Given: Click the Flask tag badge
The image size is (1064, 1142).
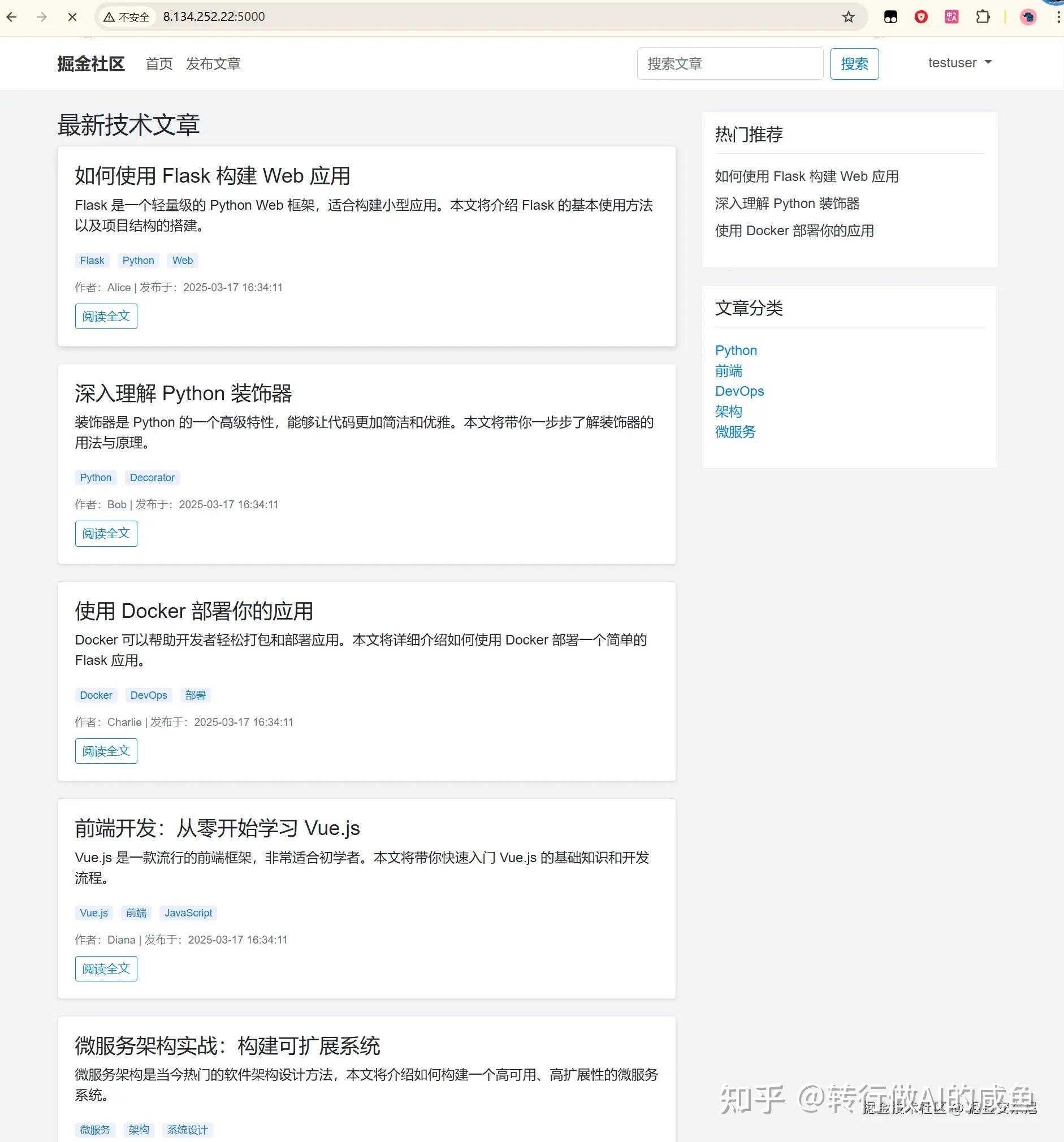Looking at the screenshot, I should point(92,260).
